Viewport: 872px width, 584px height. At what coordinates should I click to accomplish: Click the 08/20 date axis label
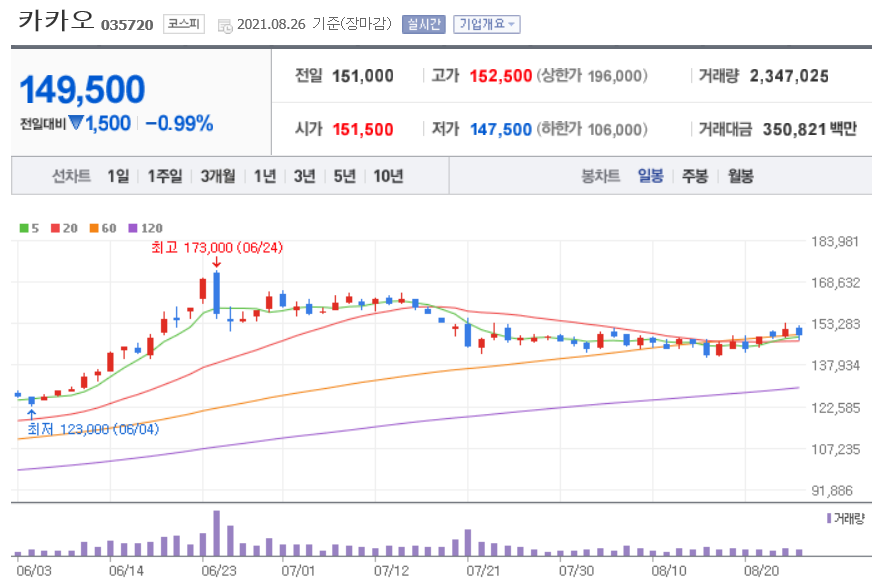click(x=762, y=571)
